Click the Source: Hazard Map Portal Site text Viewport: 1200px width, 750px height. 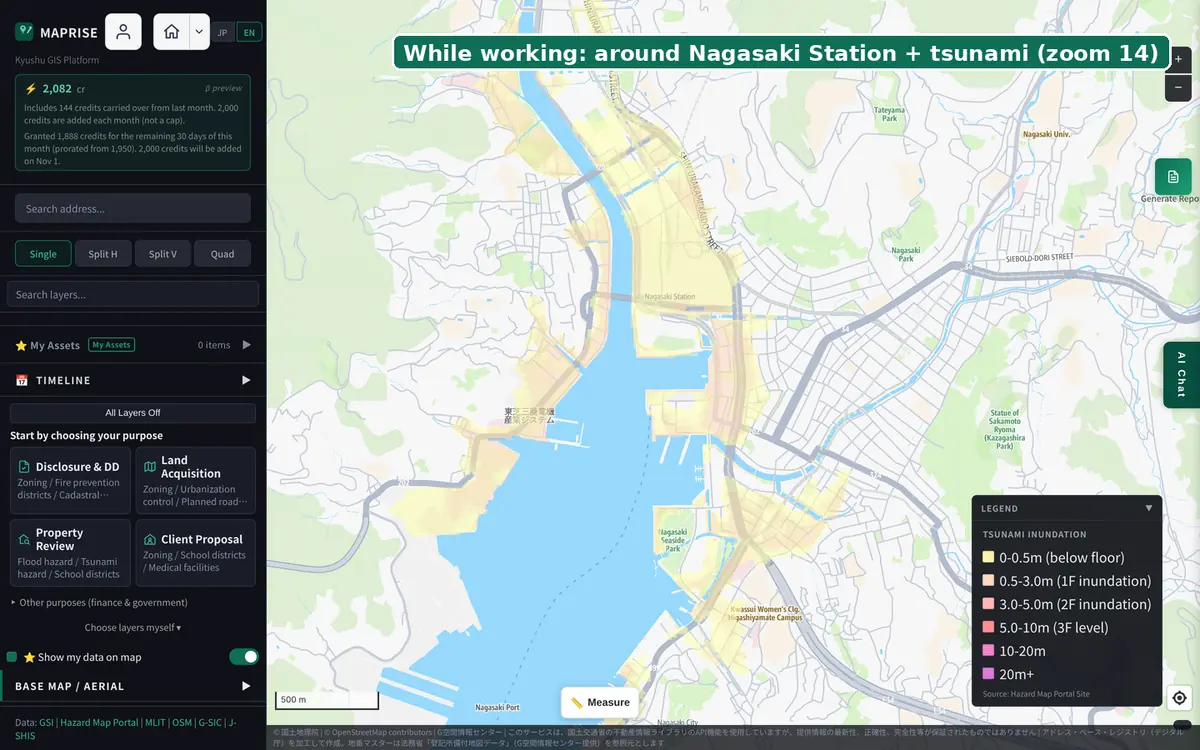[x=1036, y=694]
